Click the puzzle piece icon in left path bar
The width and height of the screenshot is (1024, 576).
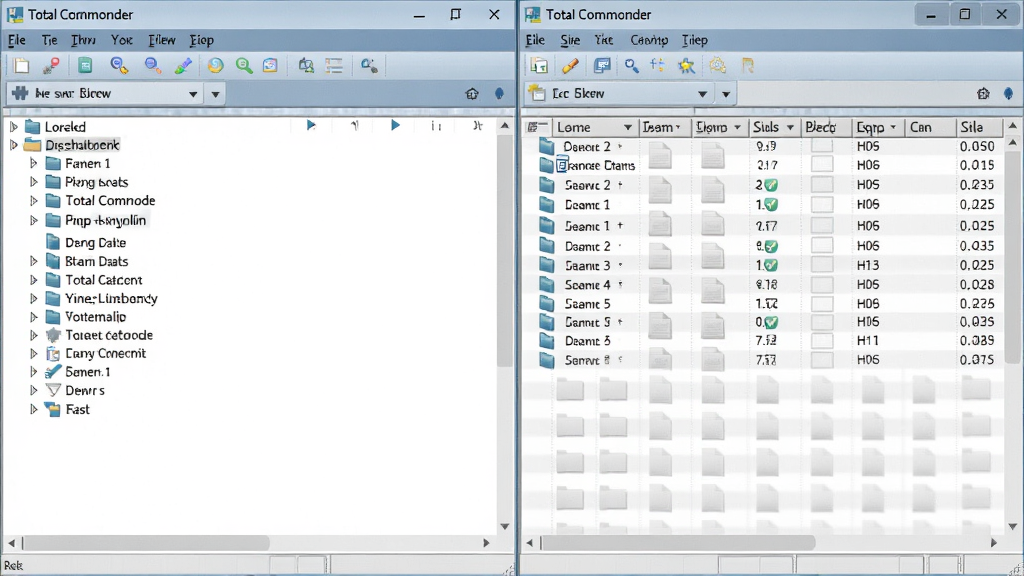(x=20, y=93)
